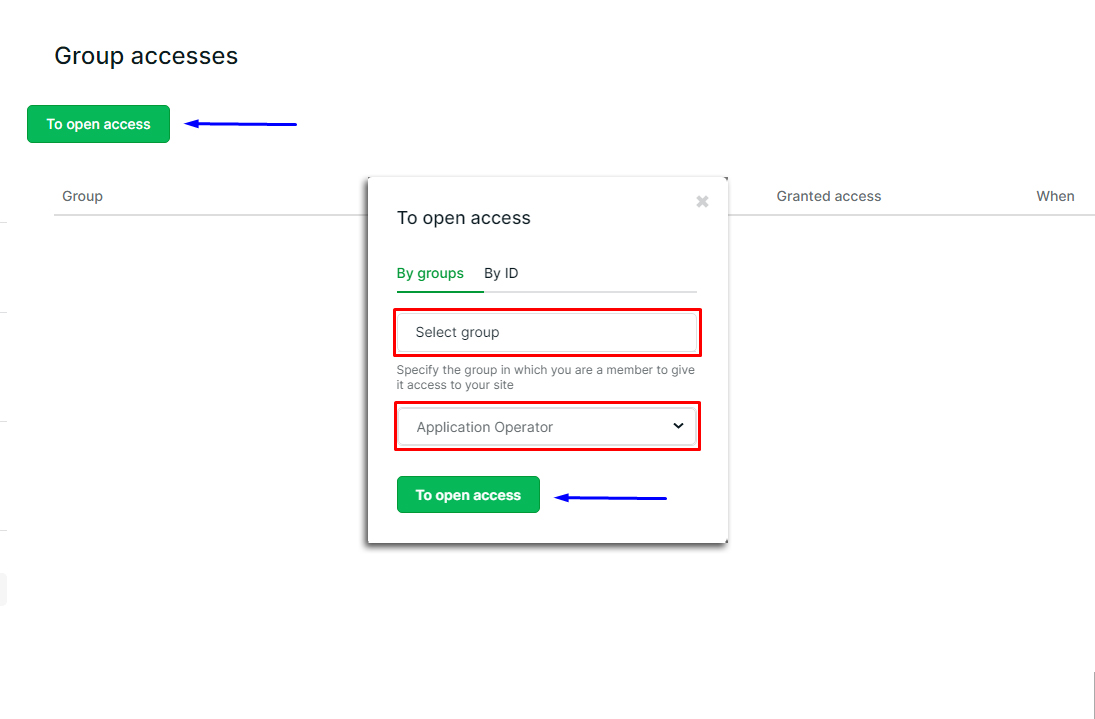Select the By groups tab

(x=430, y=273)
